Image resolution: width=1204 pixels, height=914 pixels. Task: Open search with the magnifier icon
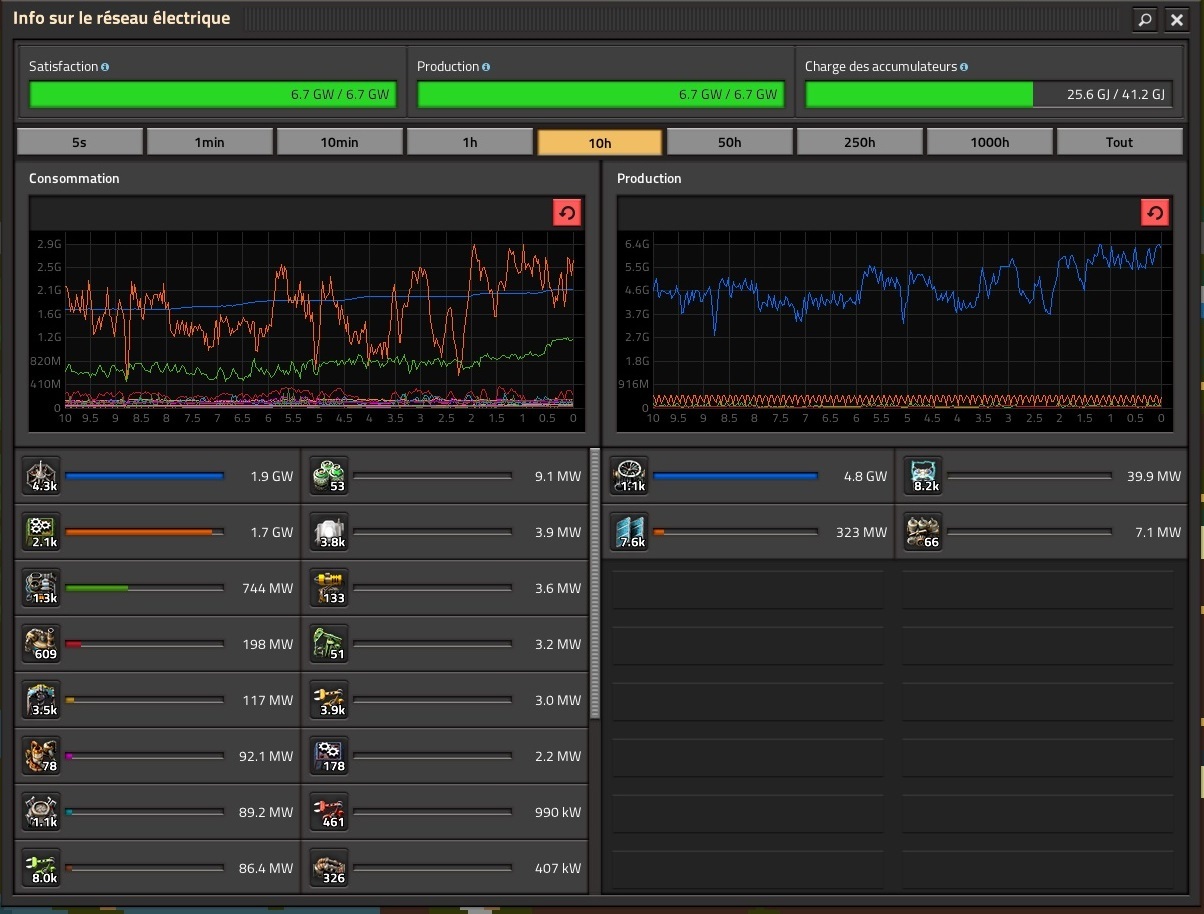[x=1145, y=19]
